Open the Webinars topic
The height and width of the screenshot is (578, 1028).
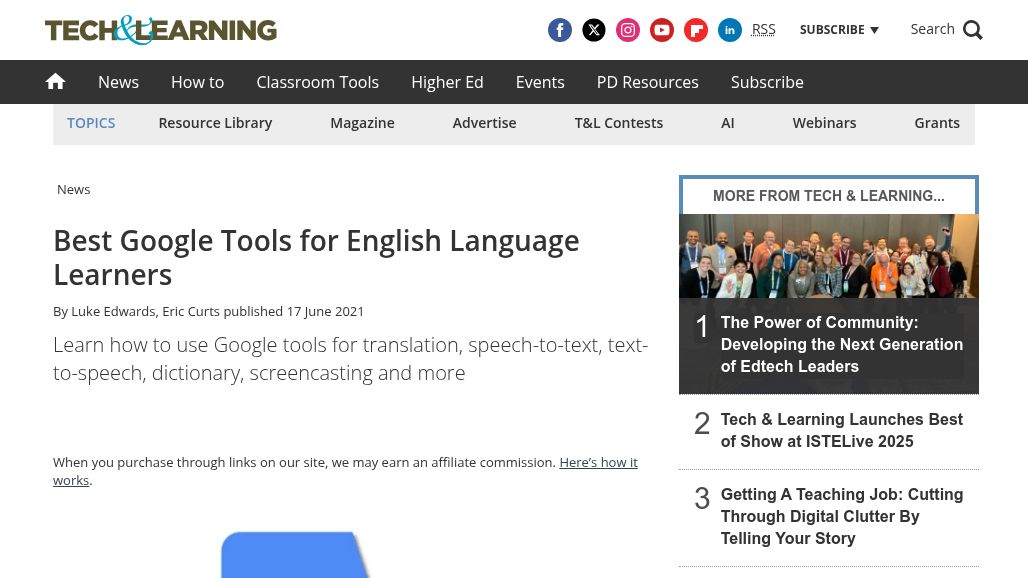pos(824,123)
